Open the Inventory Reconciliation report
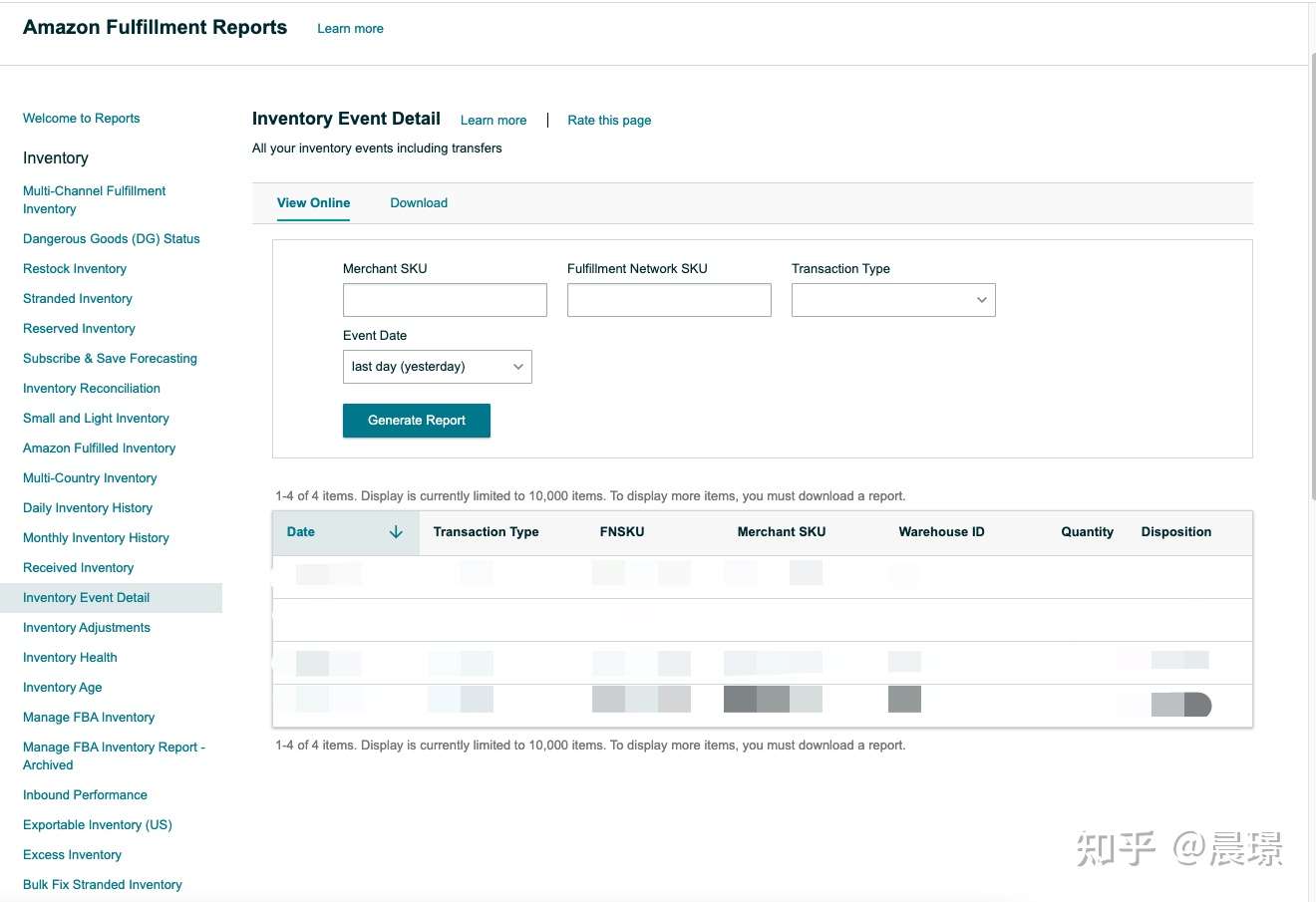This screenshot has height=902, width=1316. tap(92, 389)
